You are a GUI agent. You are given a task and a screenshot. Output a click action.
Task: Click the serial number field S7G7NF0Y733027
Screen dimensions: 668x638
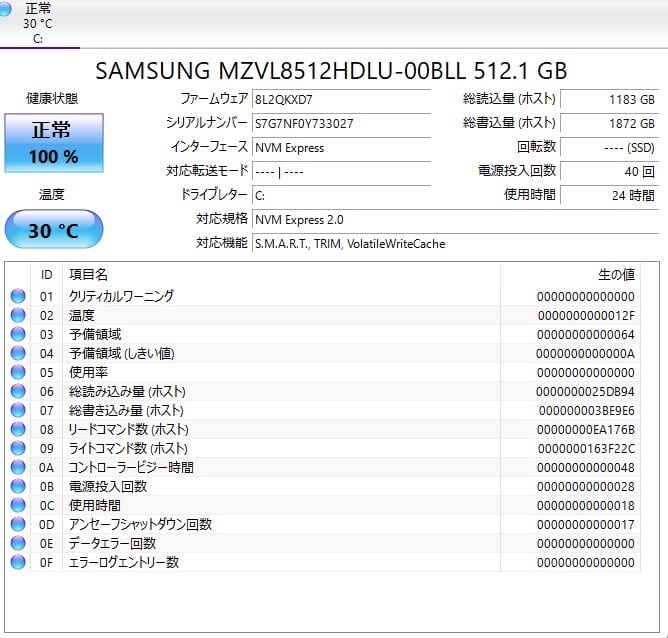coord(340,123)
